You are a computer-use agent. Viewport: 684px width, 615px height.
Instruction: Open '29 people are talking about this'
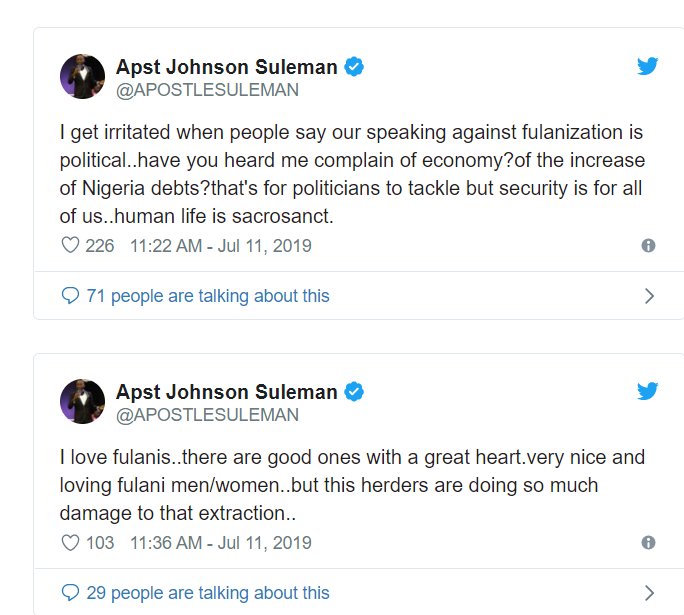coord(207,593)
